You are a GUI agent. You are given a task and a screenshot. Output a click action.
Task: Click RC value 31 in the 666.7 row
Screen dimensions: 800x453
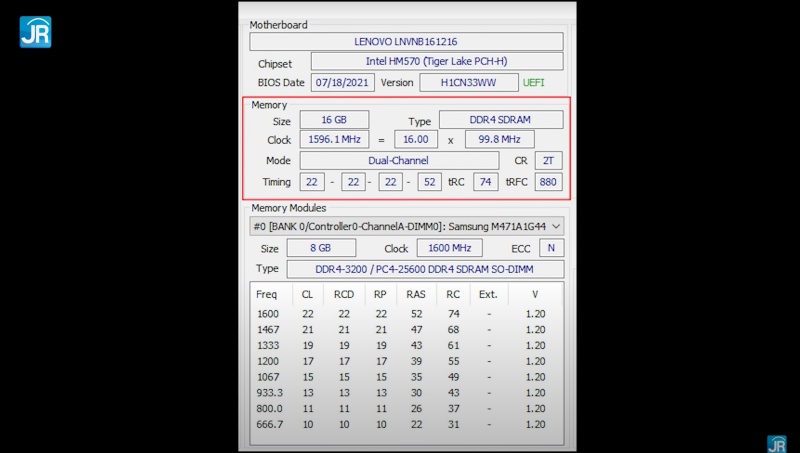click(x=454, y=424)
